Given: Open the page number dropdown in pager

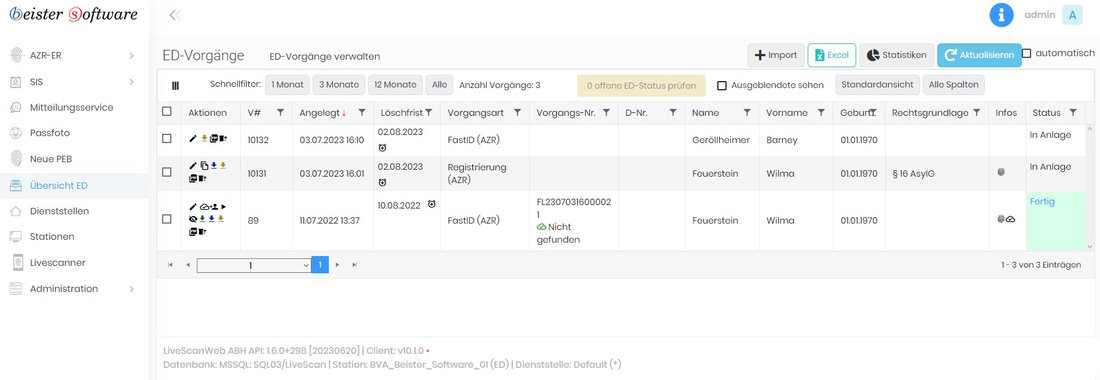Looking at the screenshot, I should tap(254, 265).
